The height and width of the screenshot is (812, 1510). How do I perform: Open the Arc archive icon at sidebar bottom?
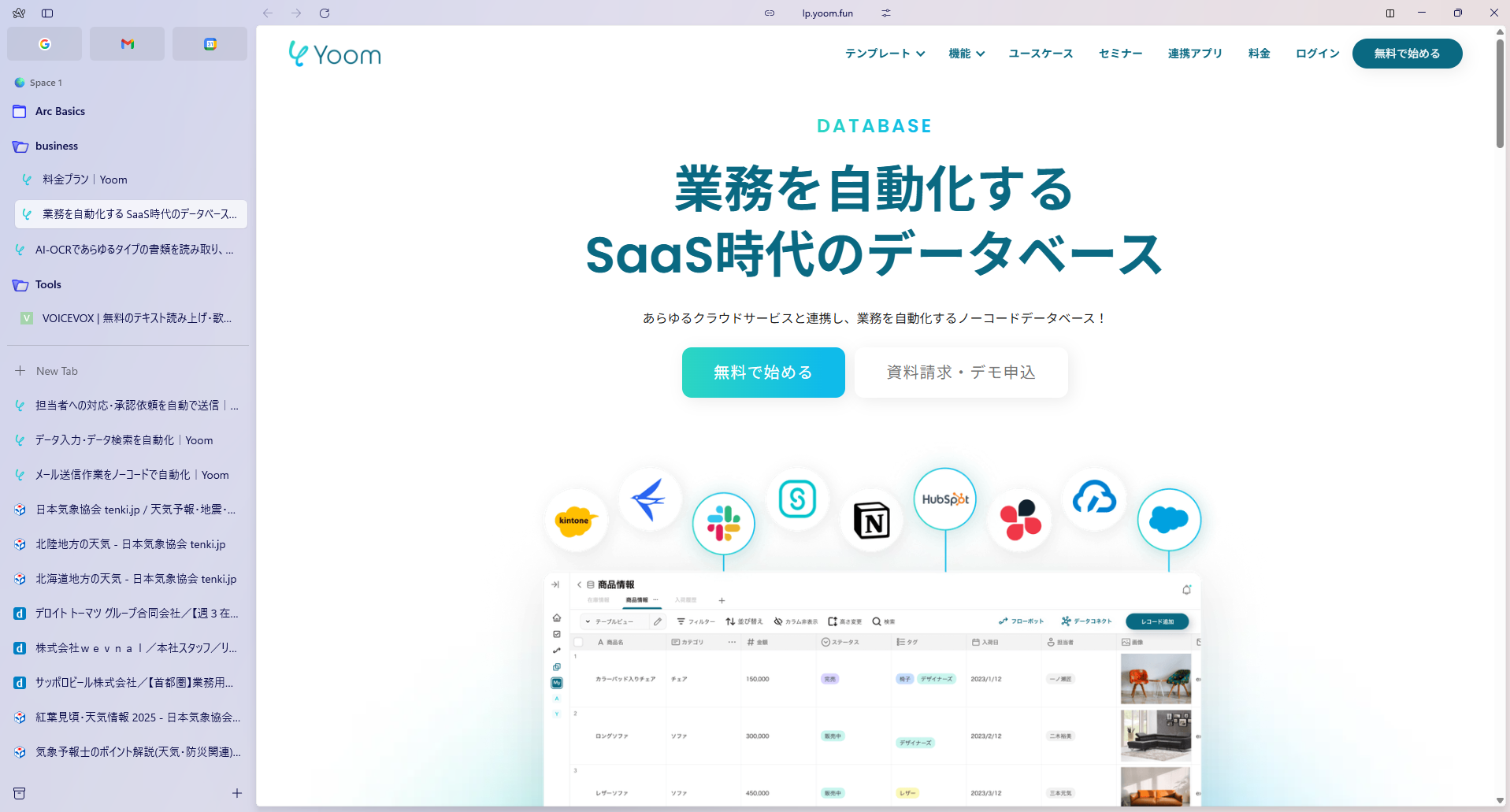point(20,793)
